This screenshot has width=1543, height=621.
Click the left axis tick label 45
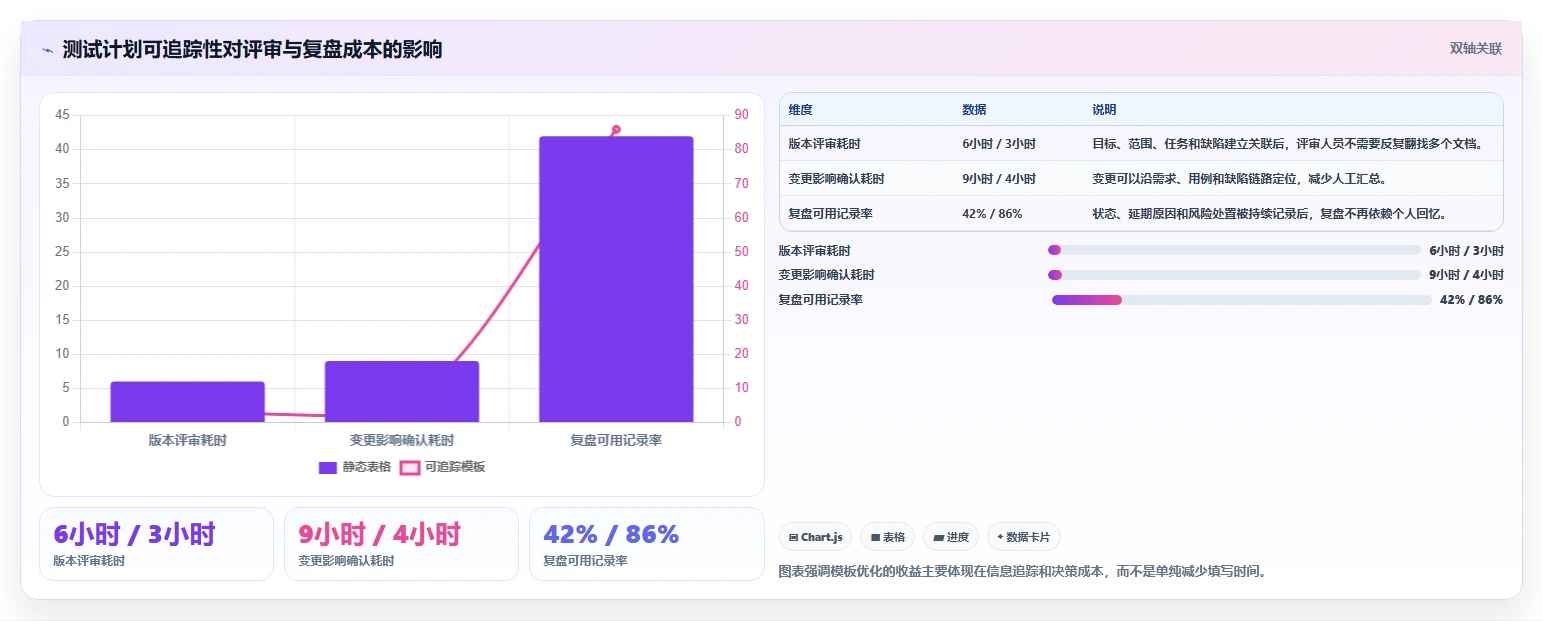[x=62, y=115]
